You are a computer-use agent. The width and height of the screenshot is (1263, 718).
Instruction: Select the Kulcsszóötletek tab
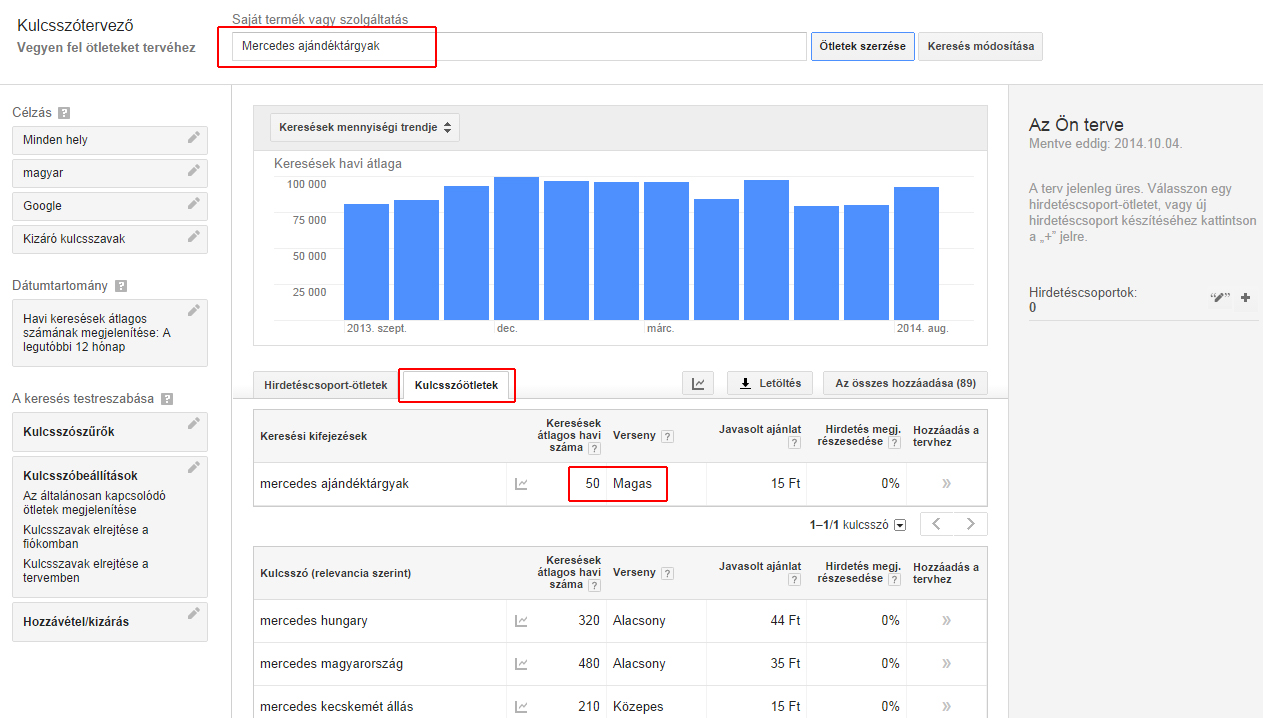456,385
